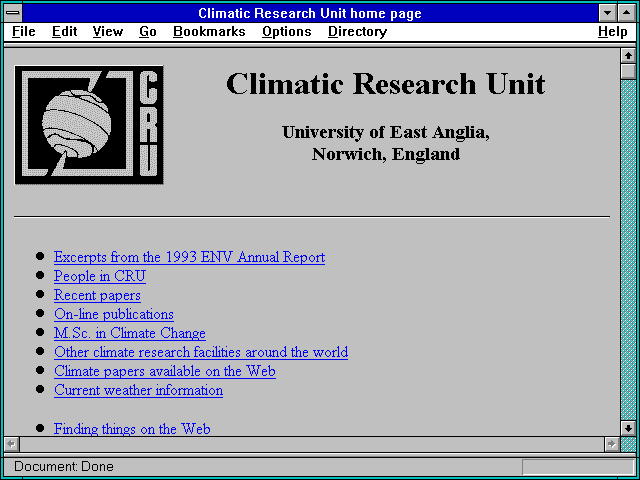Minimize the window with the down-arrow button

[x=607, y=13]
